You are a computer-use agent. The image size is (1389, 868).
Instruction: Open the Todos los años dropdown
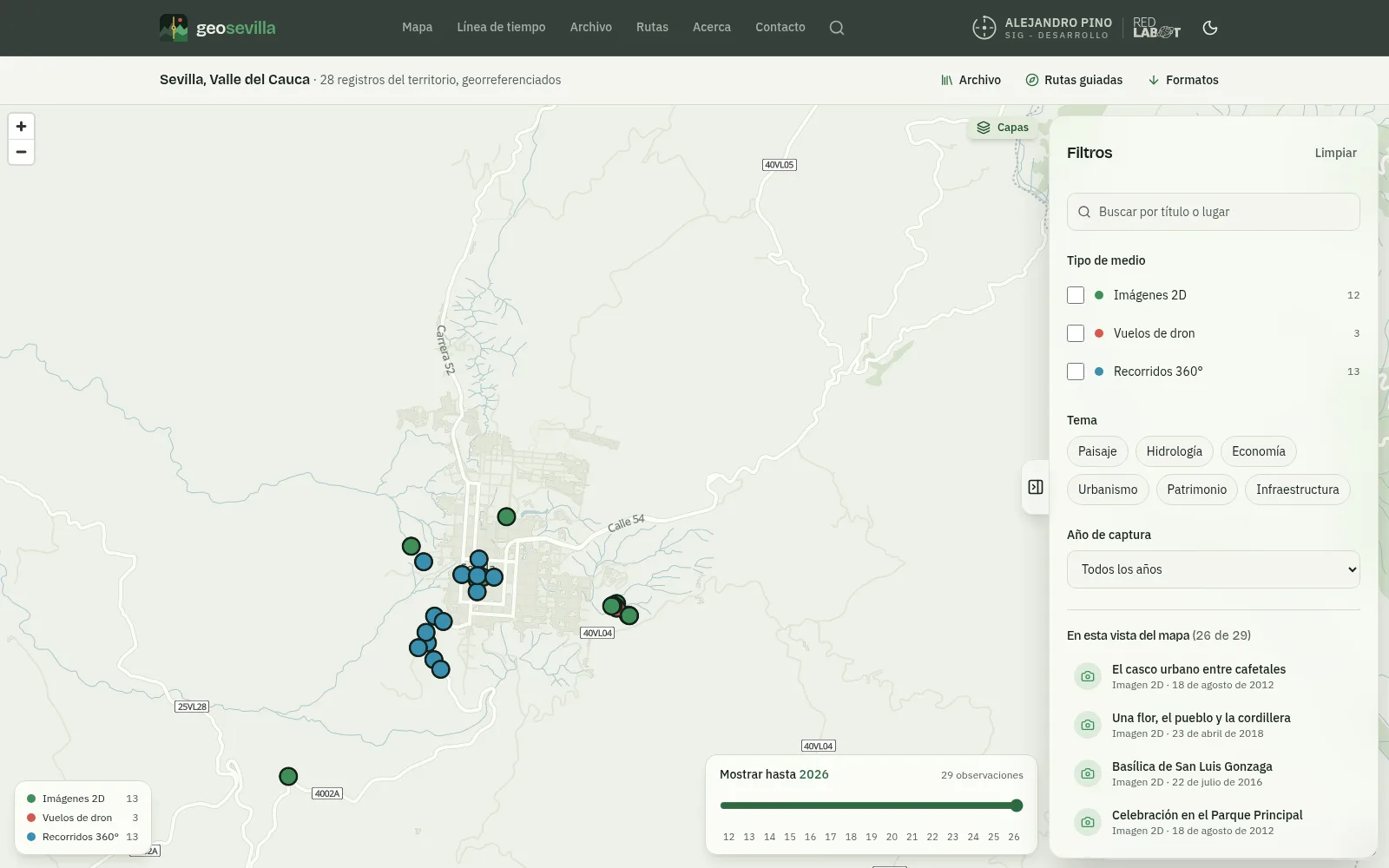[x=1214, y=569]
